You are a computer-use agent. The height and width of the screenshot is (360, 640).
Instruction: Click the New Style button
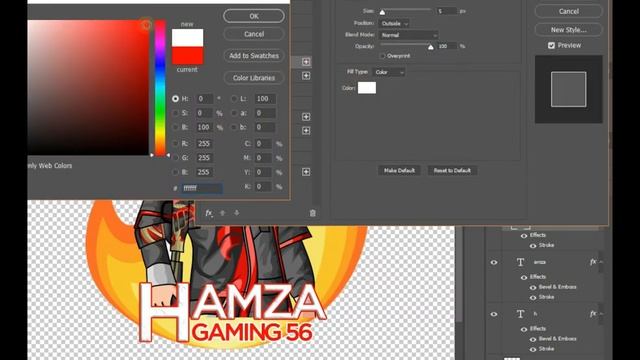pyautogui.click(x=569, y=30)
